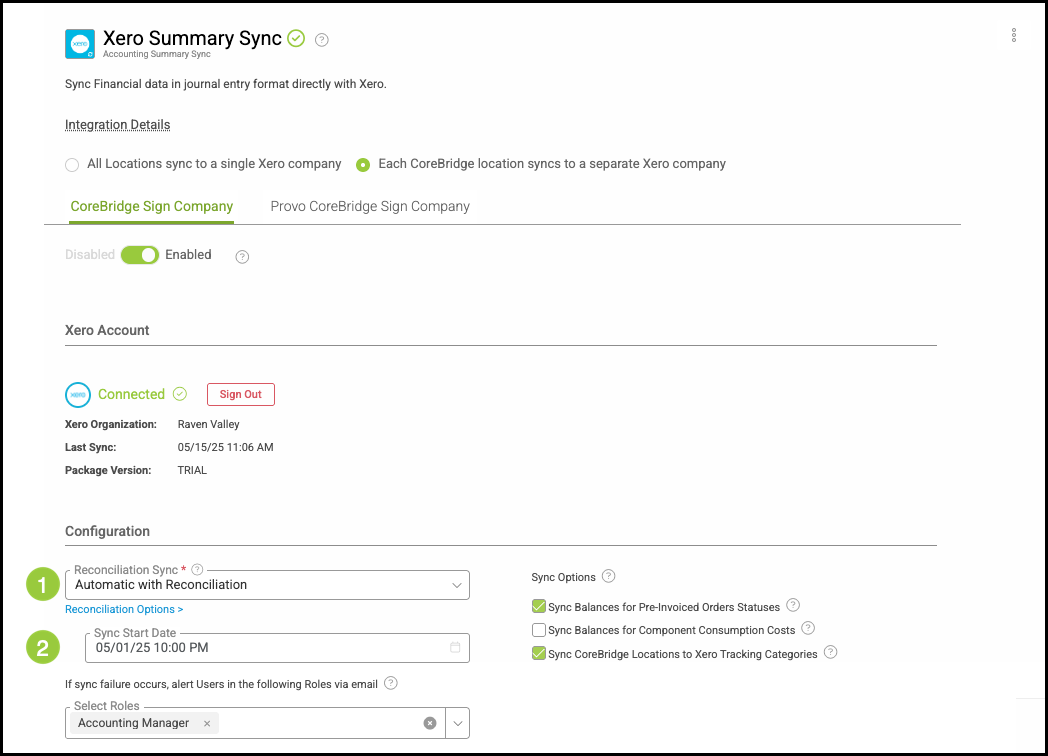Open help icon beside sync failure alert text

tap(391, 682)
